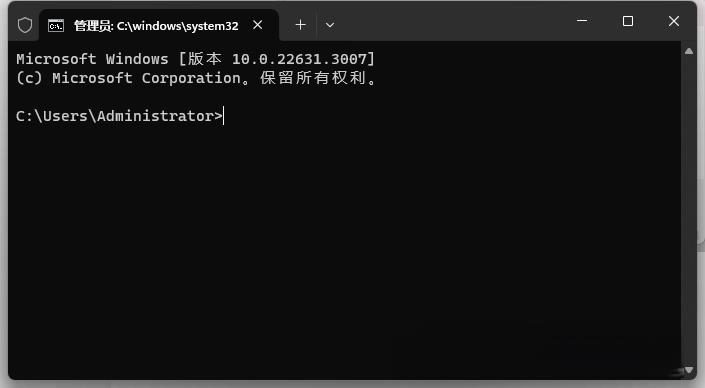Screen dimensions: 705x388
Task: Expand the new tab profile dropdown chevron
Action: (330, 25)
